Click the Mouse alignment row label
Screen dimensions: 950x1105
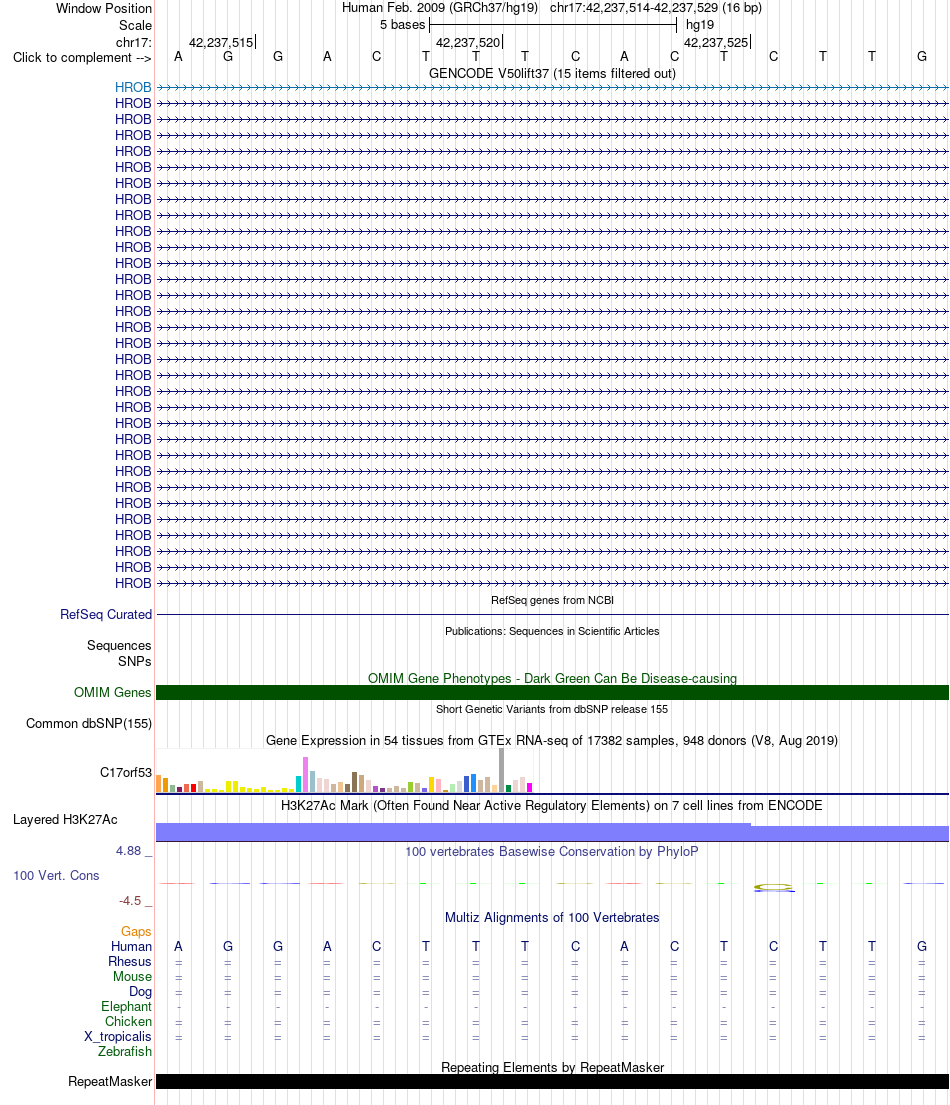pos(132,976)
